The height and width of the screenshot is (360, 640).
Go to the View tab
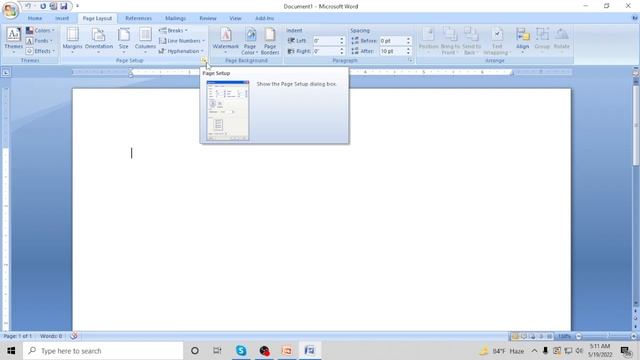coord(235,18)
